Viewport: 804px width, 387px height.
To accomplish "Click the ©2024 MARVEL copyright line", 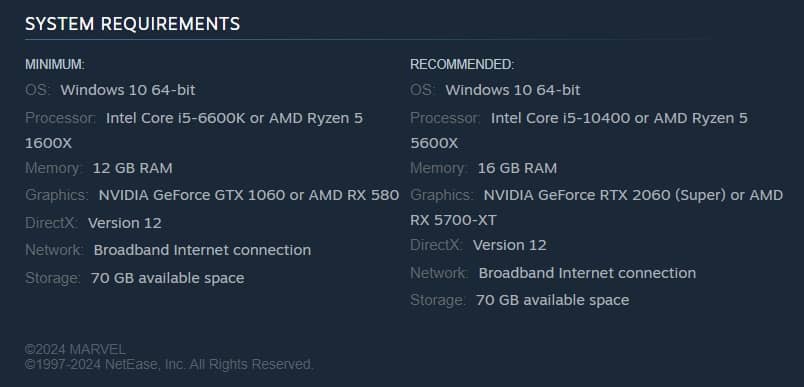I will (x=75, y=350).
